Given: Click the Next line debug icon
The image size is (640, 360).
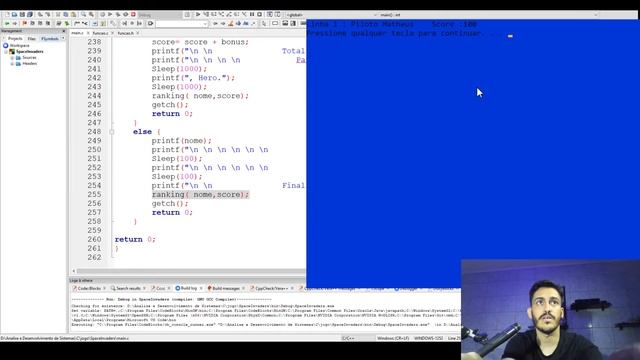Looking at the screenshot, I should [x=213, y=14].
